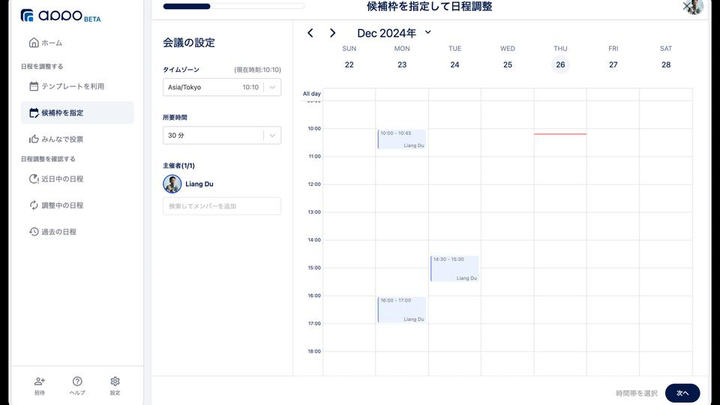The image size is (720, 405).
Task: Select the 14:30 - 15:30 Tuesday event
Action: click(454, 268)
